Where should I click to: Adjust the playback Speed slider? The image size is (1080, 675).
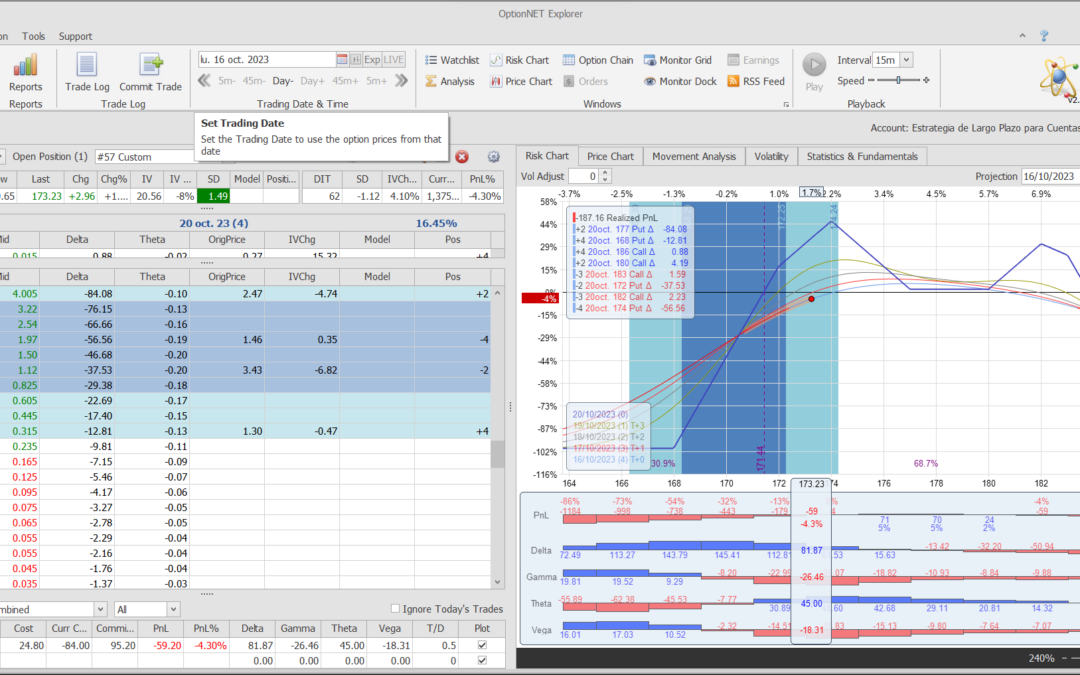point(898,80)
